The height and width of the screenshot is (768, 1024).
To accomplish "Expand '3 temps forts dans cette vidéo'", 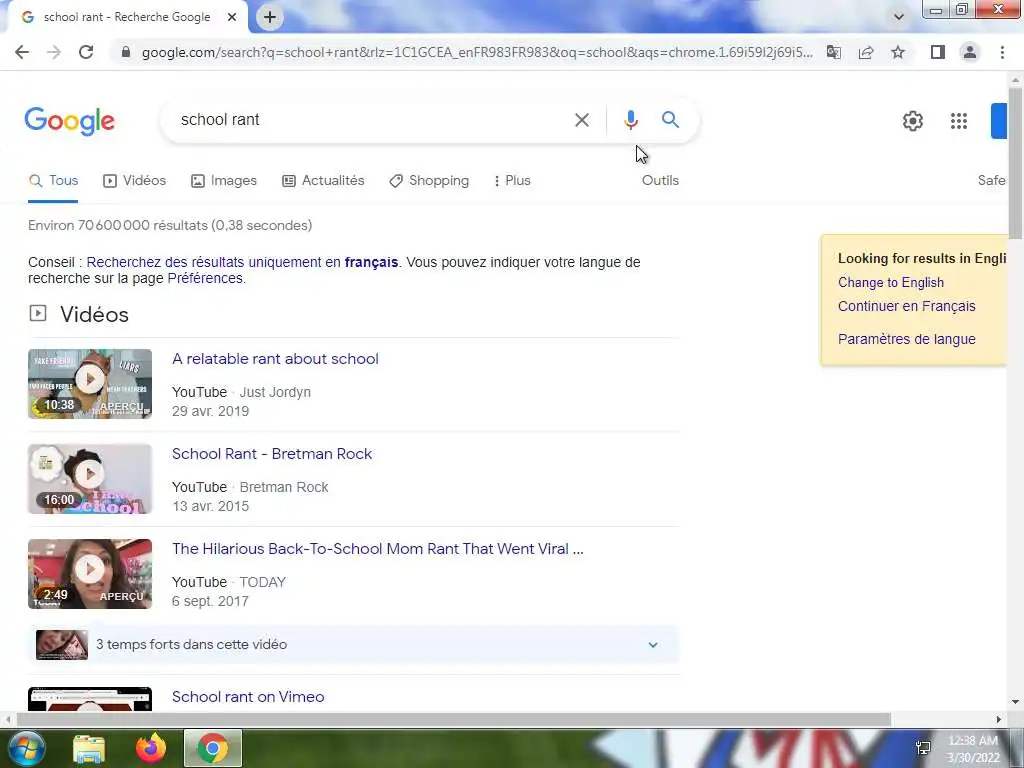I will pyautogui.click(x=353, y=645).
